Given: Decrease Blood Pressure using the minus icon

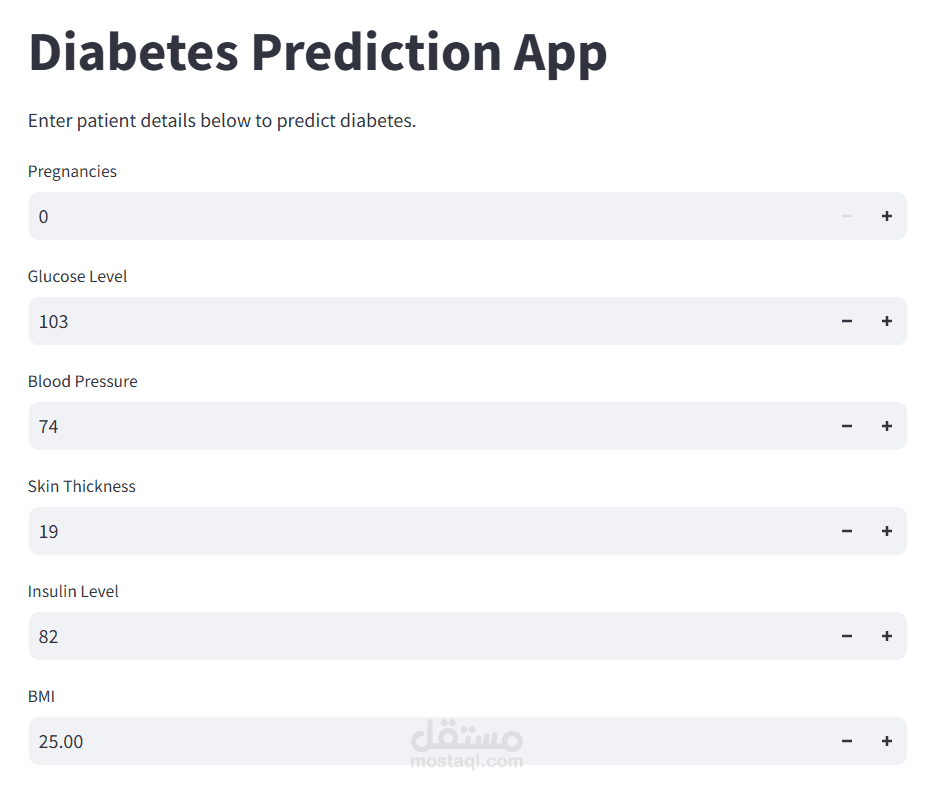Looking at the screenshot, I should (846, 426).
